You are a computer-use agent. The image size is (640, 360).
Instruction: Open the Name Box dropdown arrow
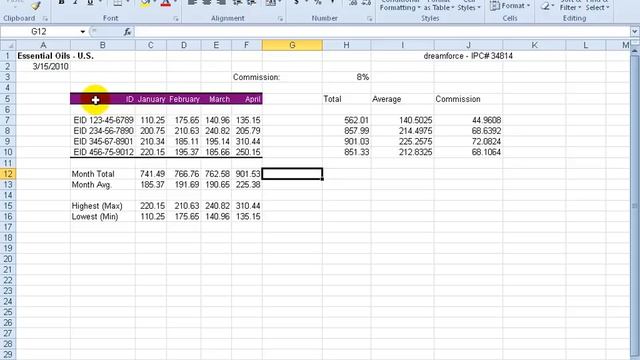[x=82, y=32]
